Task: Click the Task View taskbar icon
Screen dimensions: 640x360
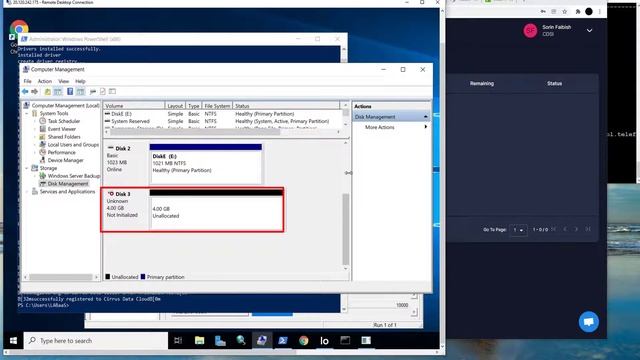Action: pos(178,340)
